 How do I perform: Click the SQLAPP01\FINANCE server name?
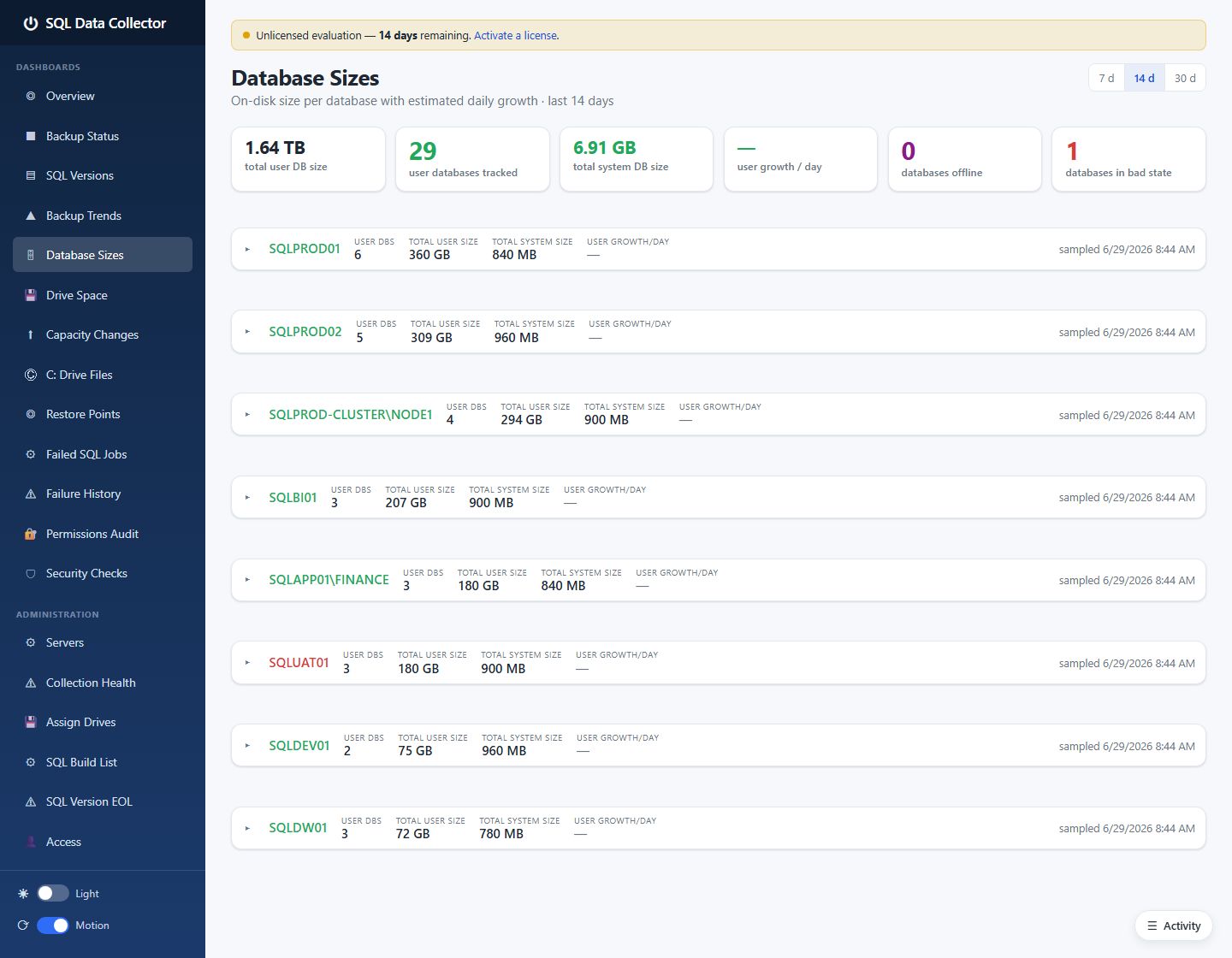pos(329,580)
